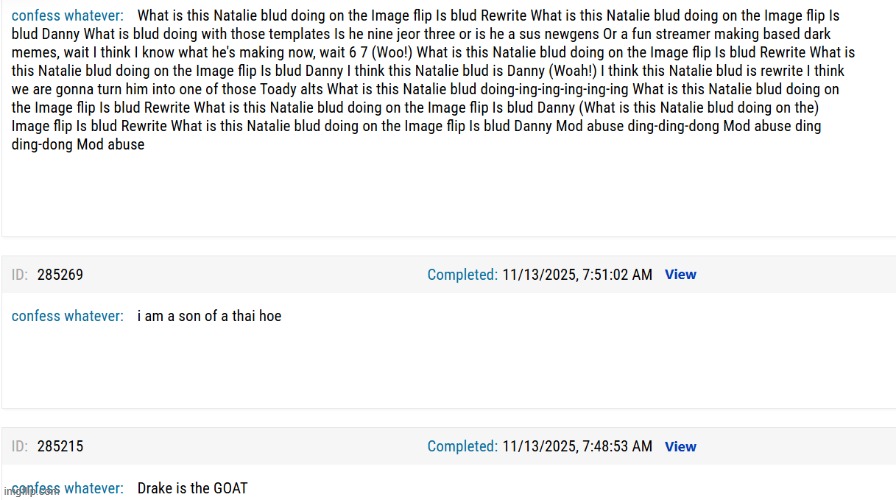Open the View link for ID 285215
The height and width of the screenshot is (500, 896).
[x=680, y=446]
